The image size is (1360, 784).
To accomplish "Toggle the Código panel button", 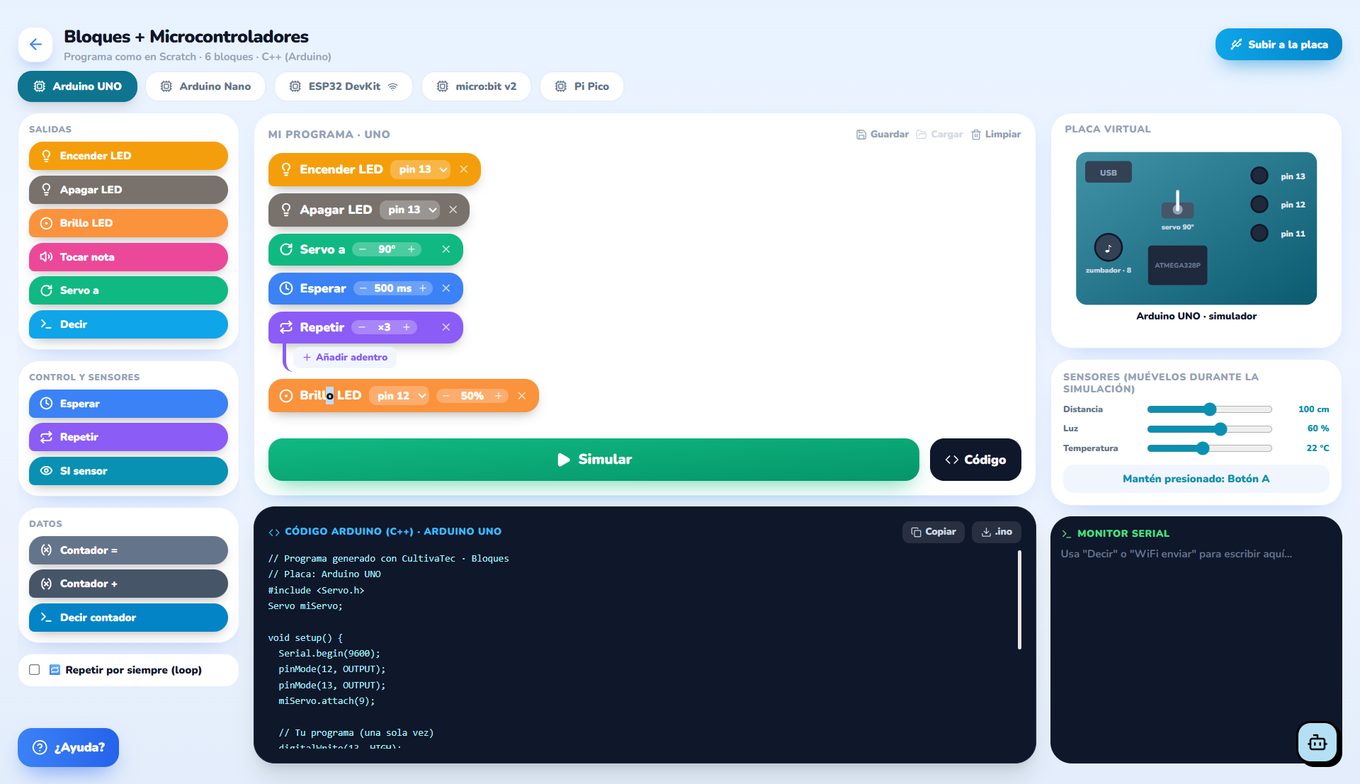I will 975,459.
